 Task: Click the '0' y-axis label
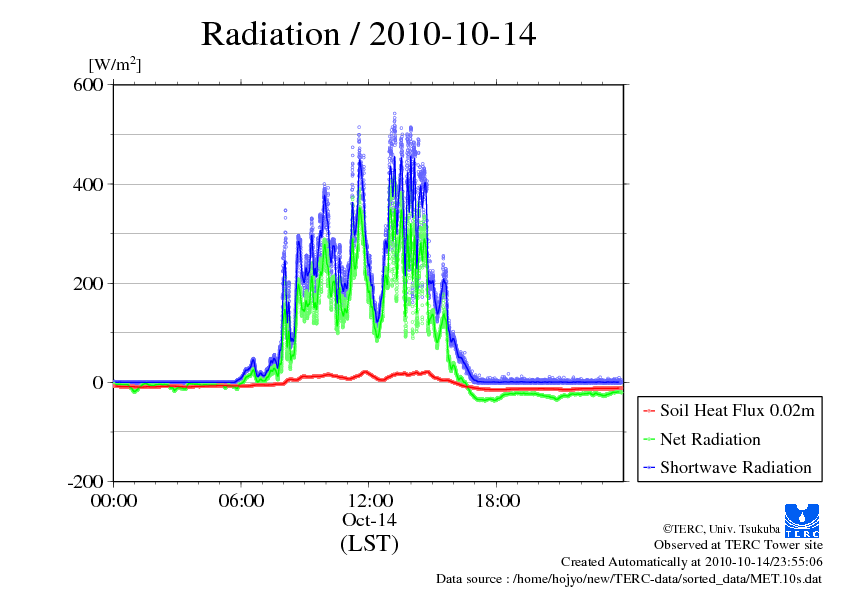pyautogui.click(x=98, y=383)
